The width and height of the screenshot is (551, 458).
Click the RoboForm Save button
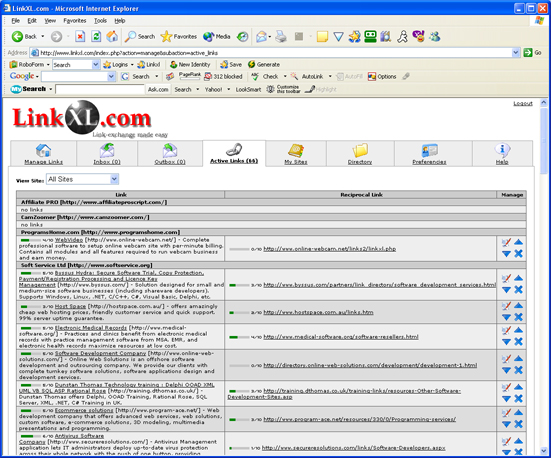pyautogui.click(x=231, y=65)
